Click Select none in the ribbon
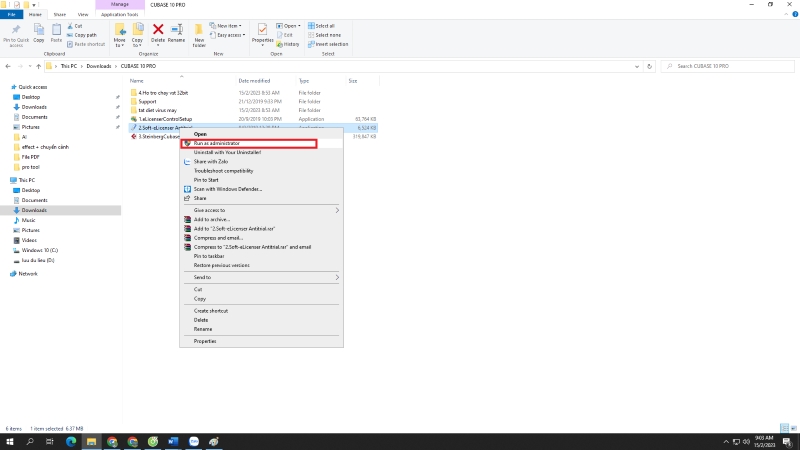Image resolution: width=800 pixels, height=450 pixels. click(x=324, y=35)
